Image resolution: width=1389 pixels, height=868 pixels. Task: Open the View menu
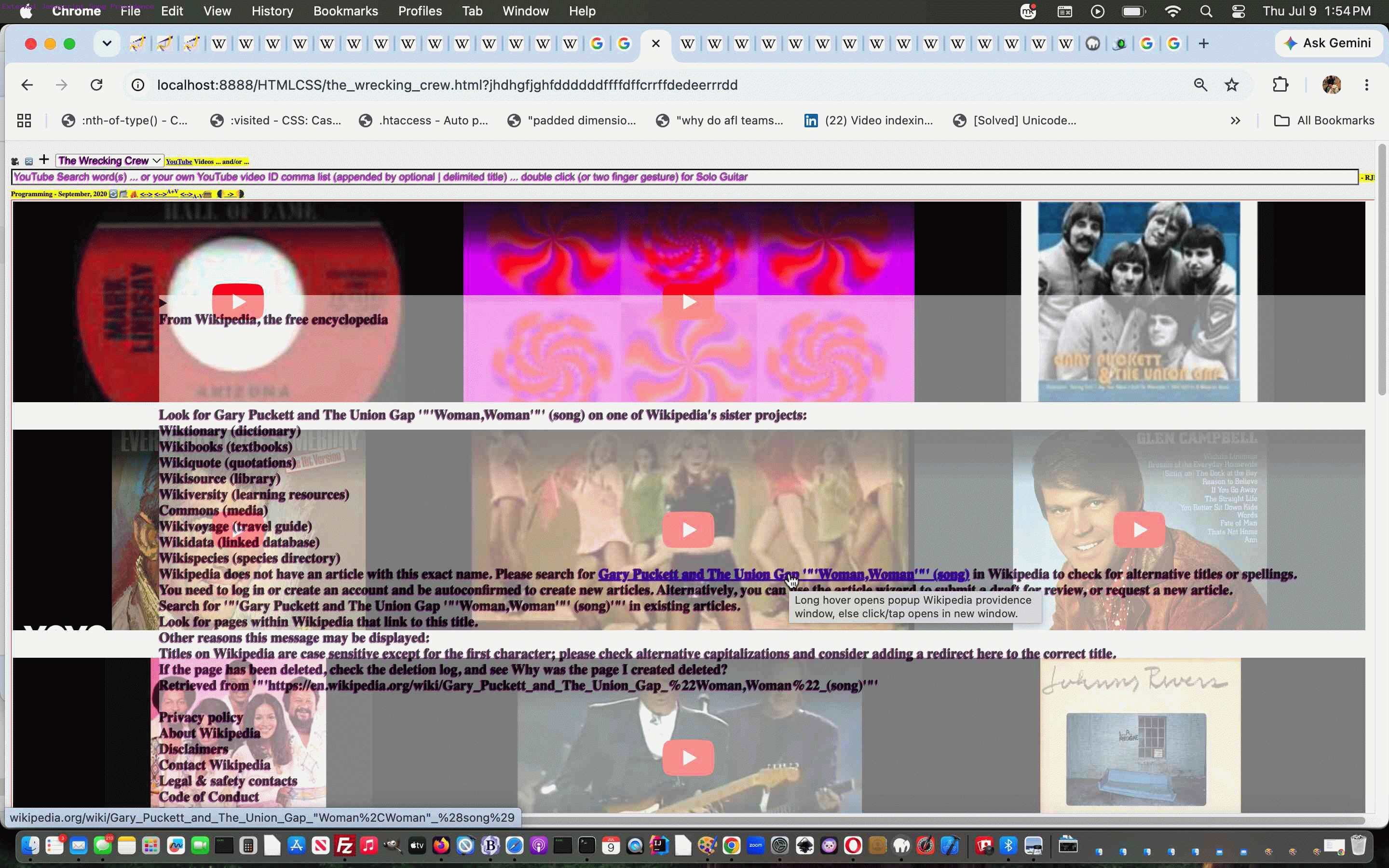(217, 11)
